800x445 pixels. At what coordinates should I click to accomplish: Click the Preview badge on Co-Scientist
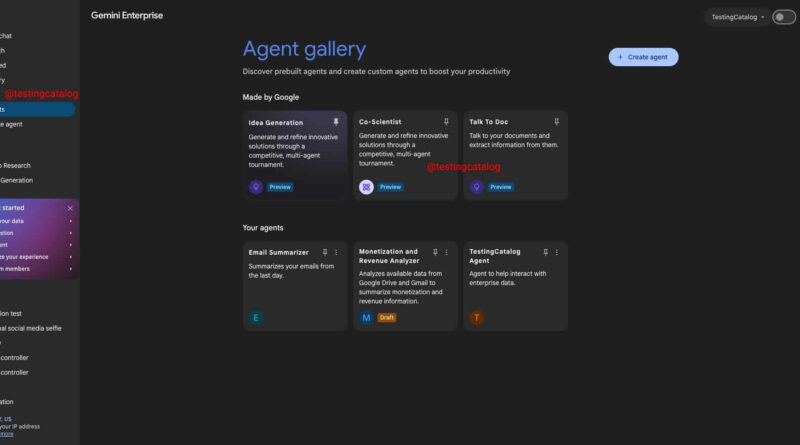point(390,187)
